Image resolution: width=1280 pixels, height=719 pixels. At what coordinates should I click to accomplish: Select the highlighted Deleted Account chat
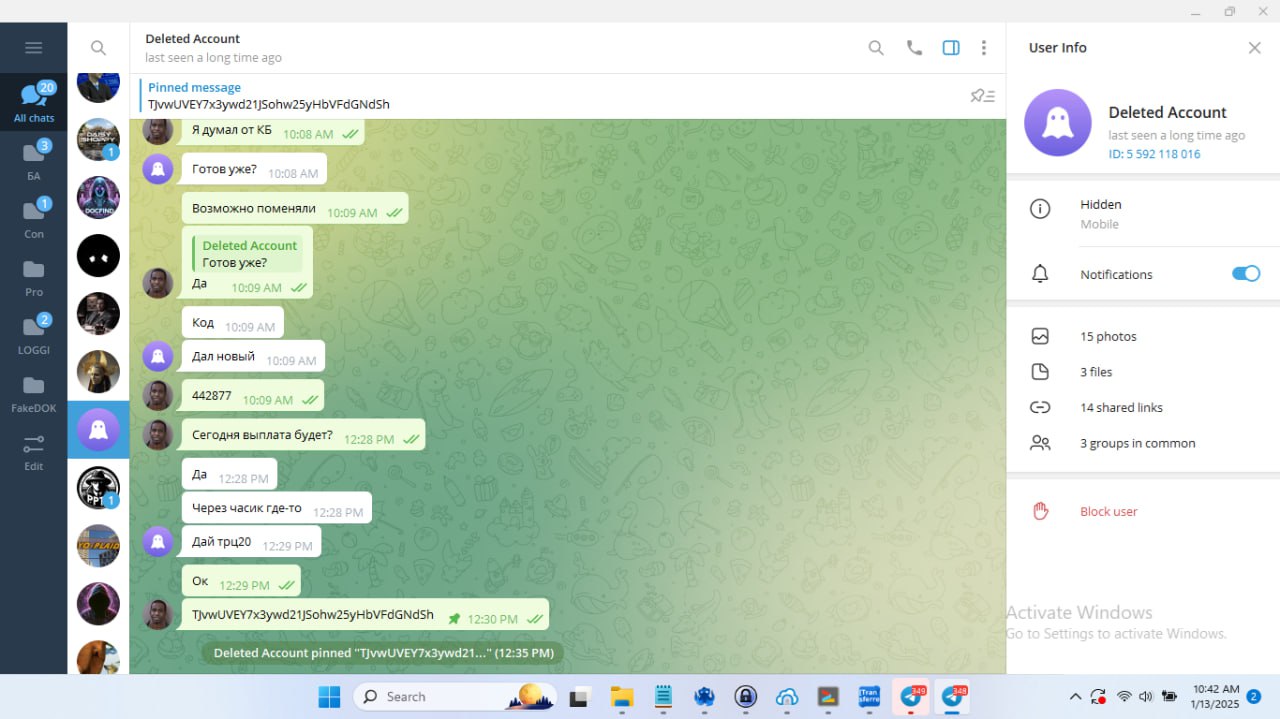(x=98, y=430)
